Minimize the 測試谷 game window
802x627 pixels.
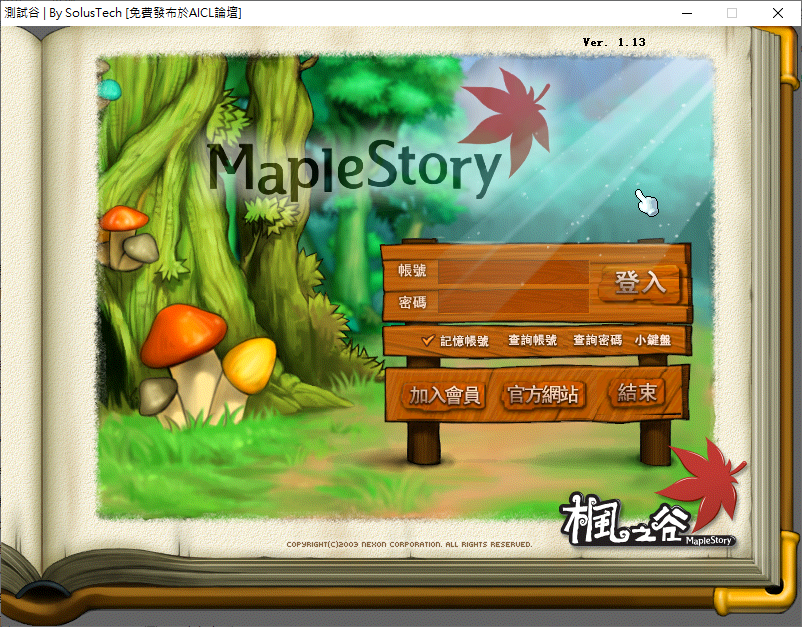pyautogui.click(x=687, y=13)
